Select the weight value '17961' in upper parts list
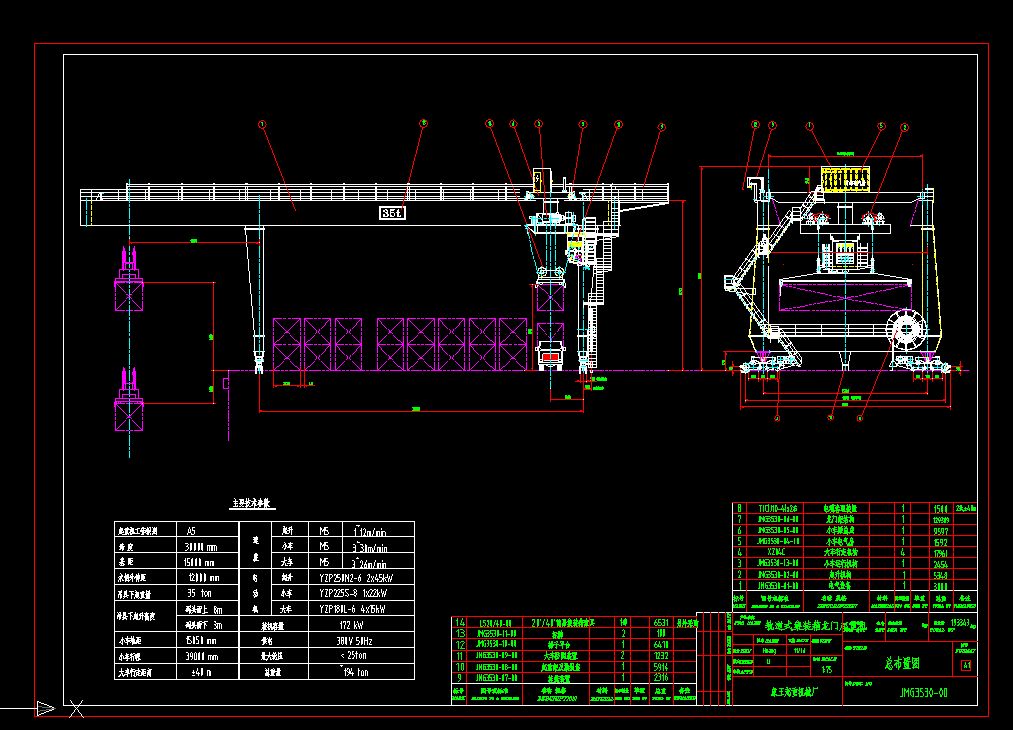 [x=941, y=553]
